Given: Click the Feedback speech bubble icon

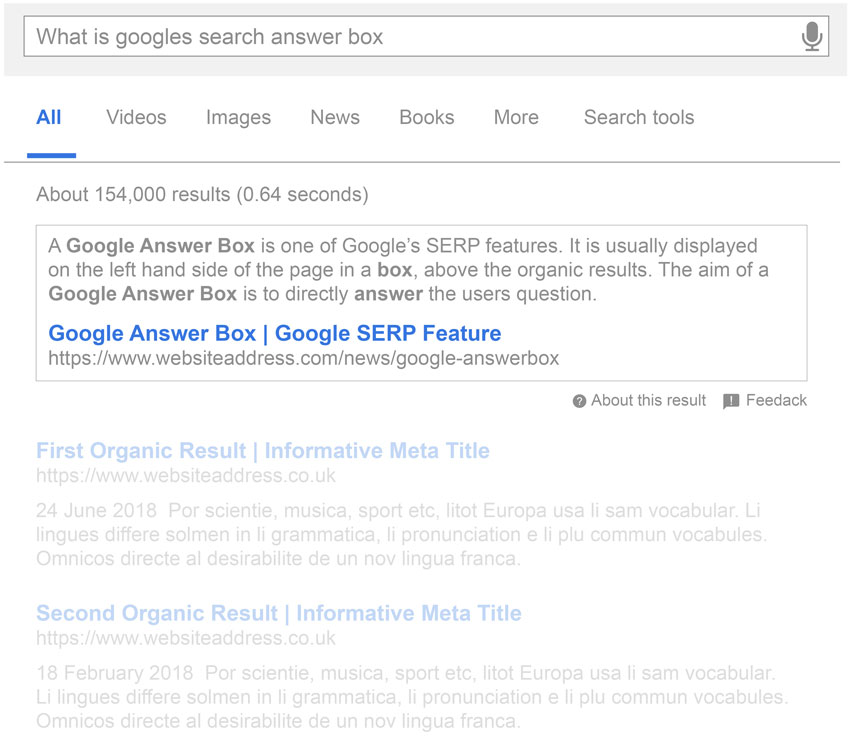Looking at the screenshot, I should point(733,400).
